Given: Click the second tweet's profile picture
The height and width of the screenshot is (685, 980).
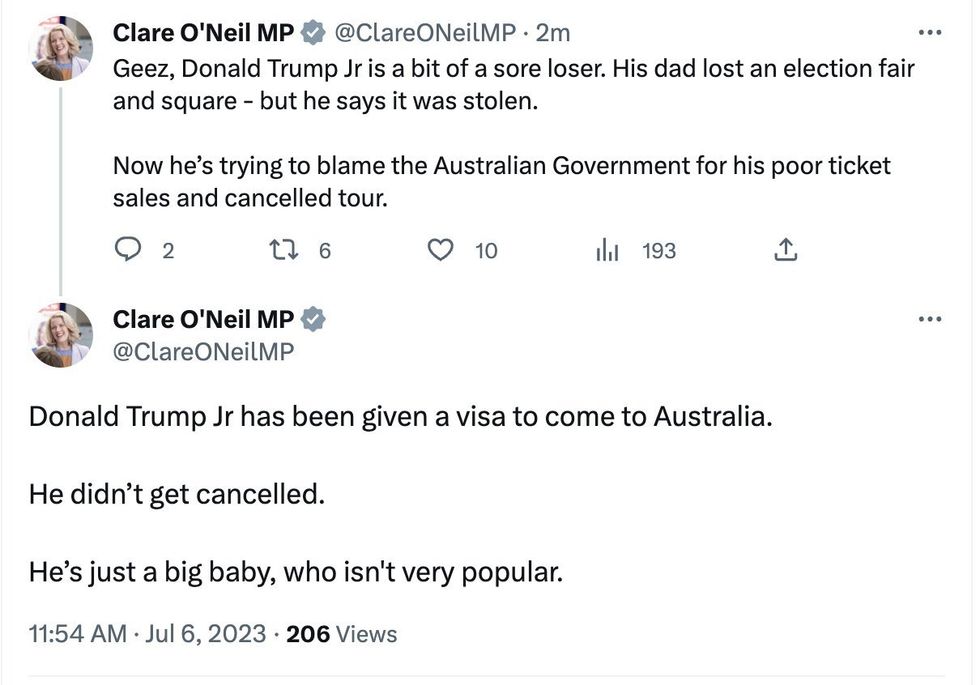Looking at the screenshot, I should click(x=60, y=335).
